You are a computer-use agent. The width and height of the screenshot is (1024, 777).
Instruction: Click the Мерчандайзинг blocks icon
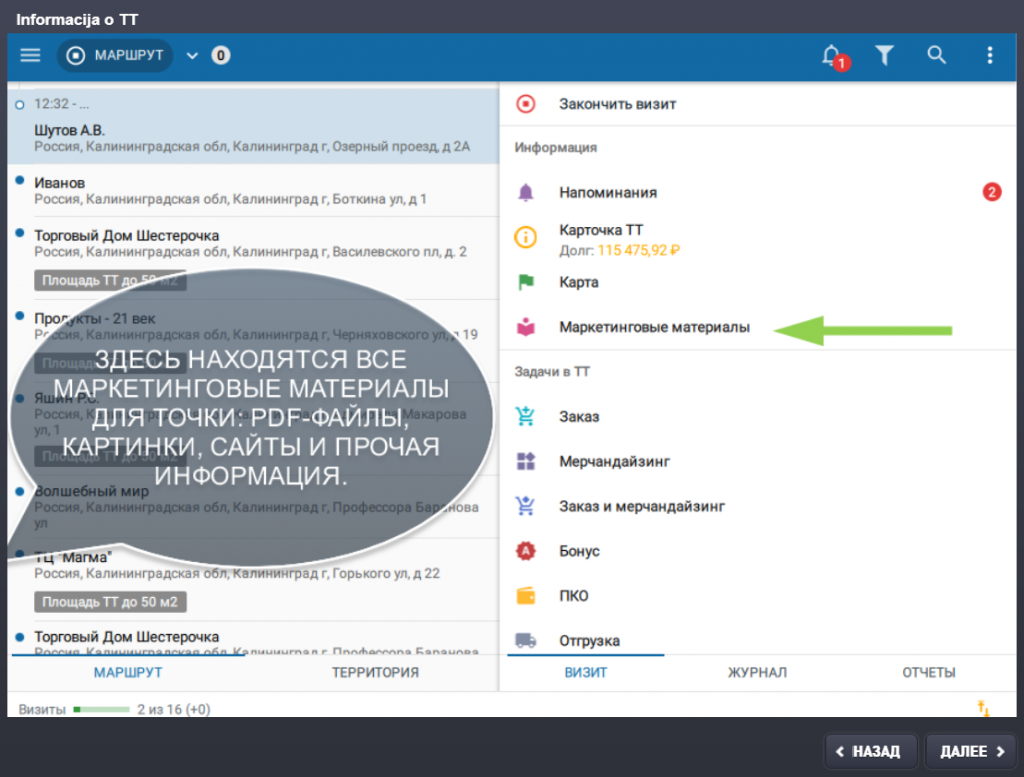click(526, 461)
